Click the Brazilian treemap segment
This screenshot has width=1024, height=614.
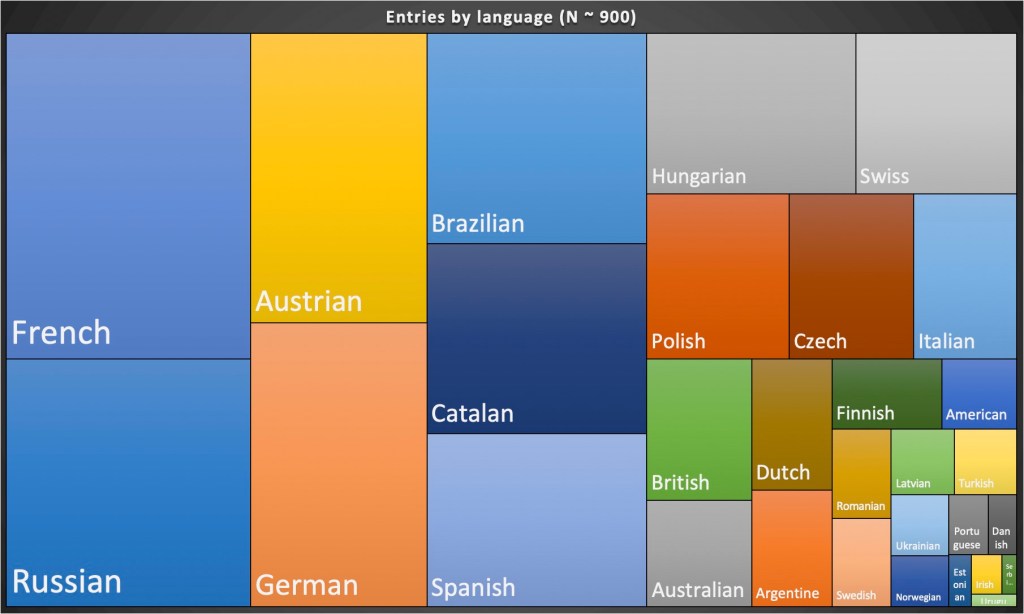pyautogui.click(x=536, y=138)
